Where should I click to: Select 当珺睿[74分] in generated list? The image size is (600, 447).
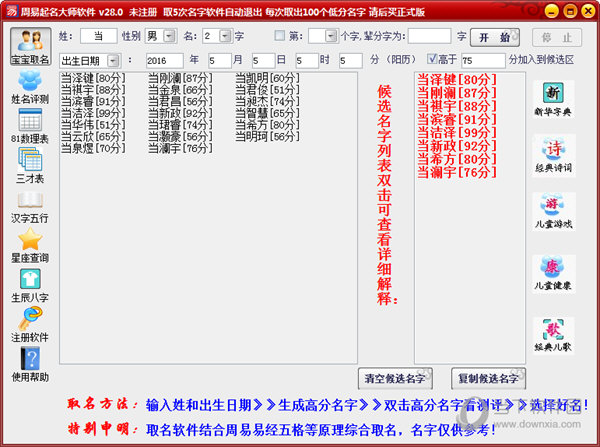(x=180, y=125)
